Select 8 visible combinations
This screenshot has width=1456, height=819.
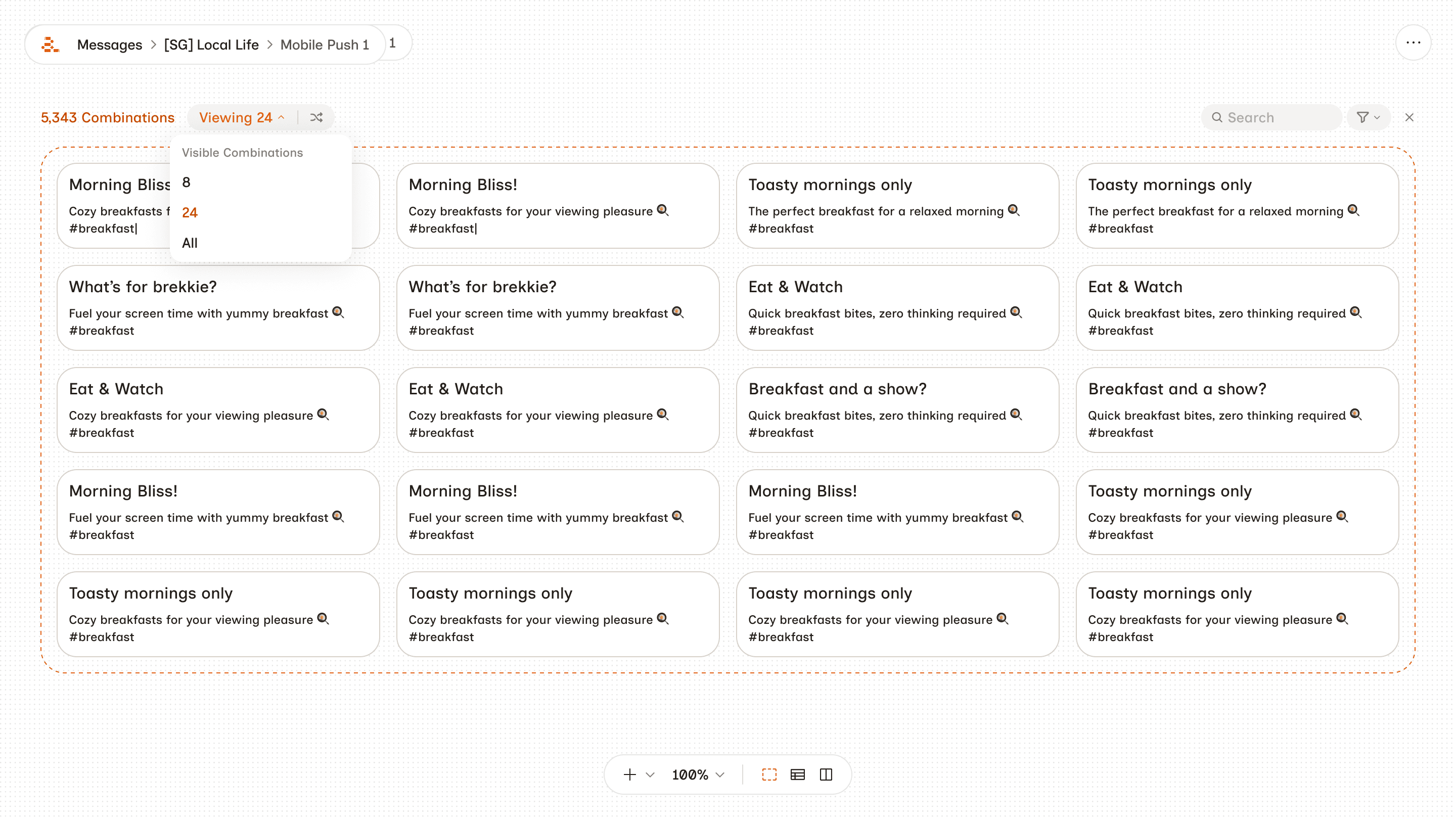point(187,183)
